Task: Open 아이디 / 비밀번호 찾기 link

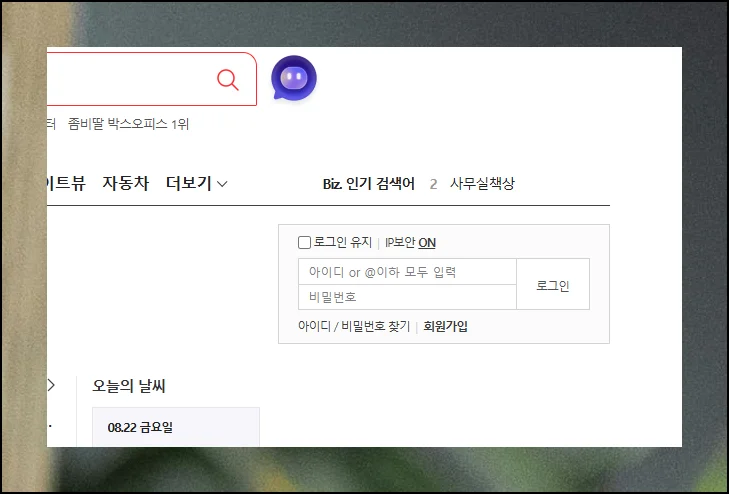Action: [354, 326]
